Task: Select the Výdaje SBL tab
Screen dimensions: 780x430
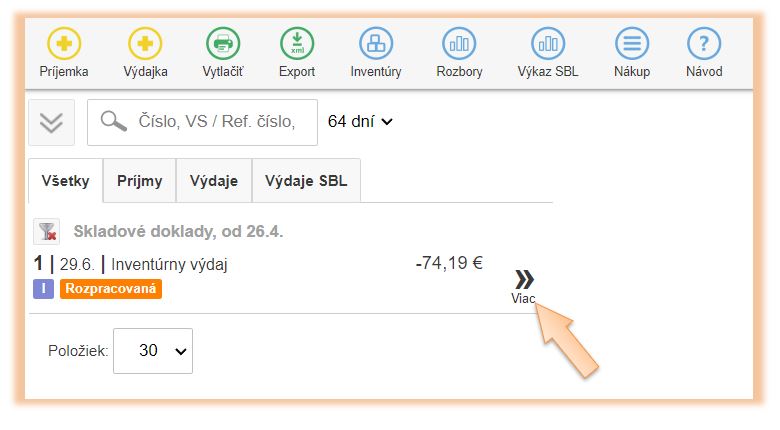Action: [306, 181]
